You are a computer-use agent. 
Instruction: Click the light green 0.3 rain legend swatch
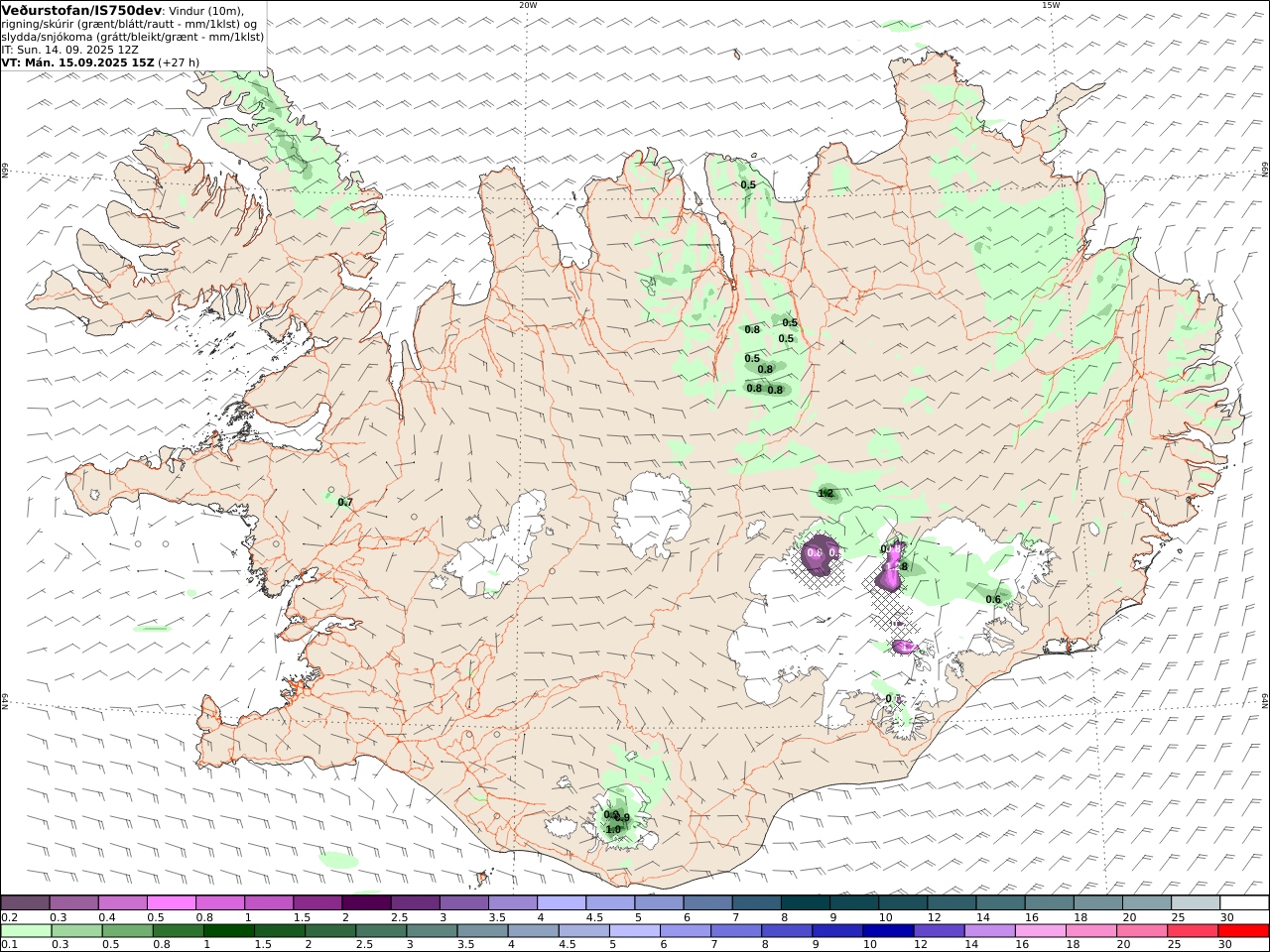point(77,930)
